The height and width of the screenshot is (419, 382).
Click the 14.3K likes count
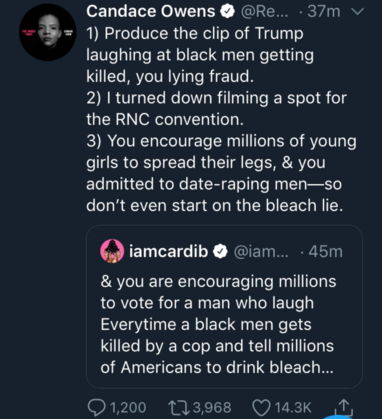293,408
